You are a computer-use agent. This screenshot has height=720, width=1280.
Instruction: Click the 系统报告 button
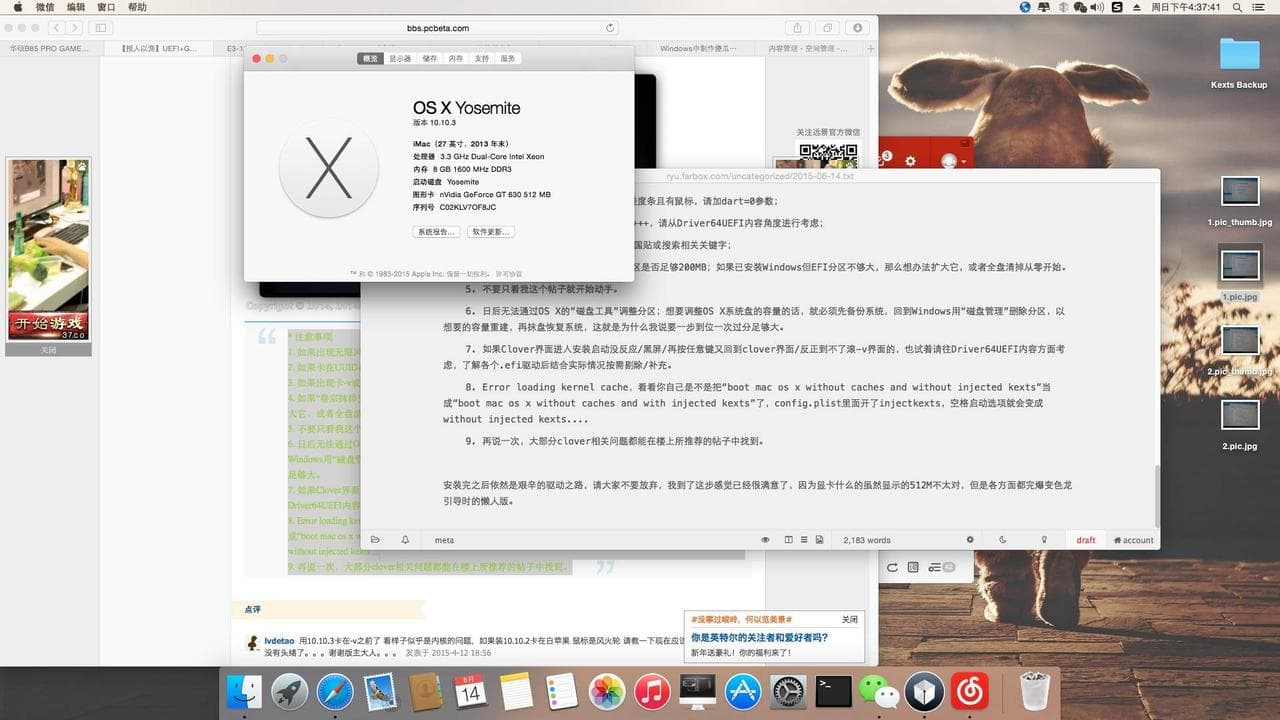click(437, 232)
